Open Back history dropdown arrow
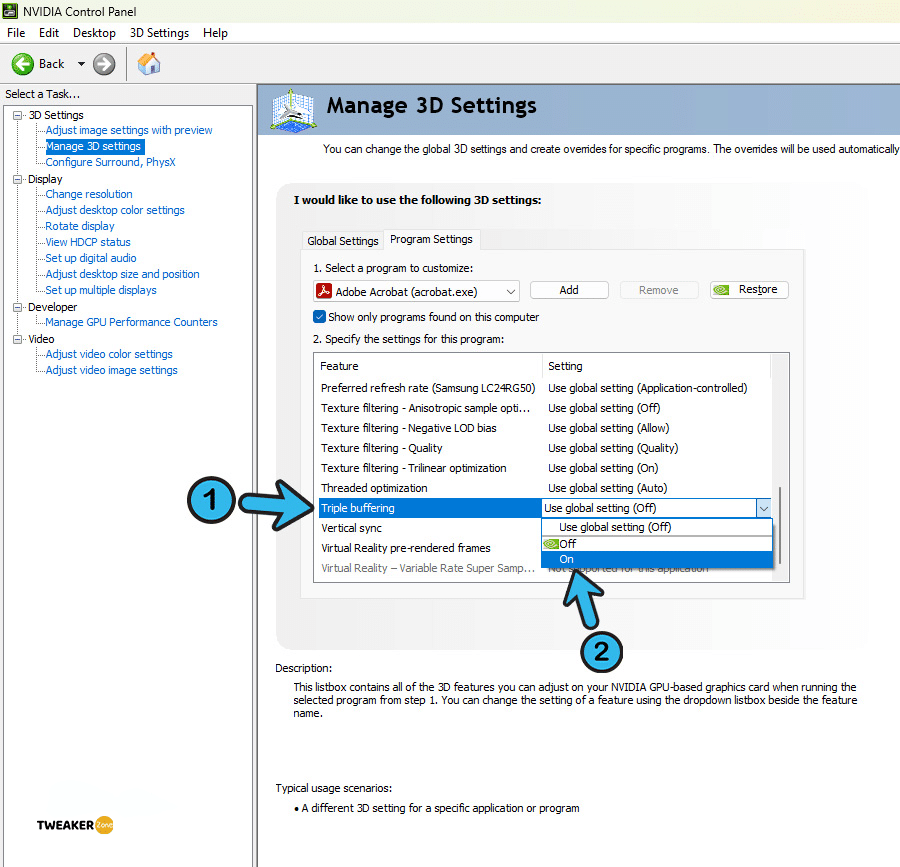 tap(81, 64)
